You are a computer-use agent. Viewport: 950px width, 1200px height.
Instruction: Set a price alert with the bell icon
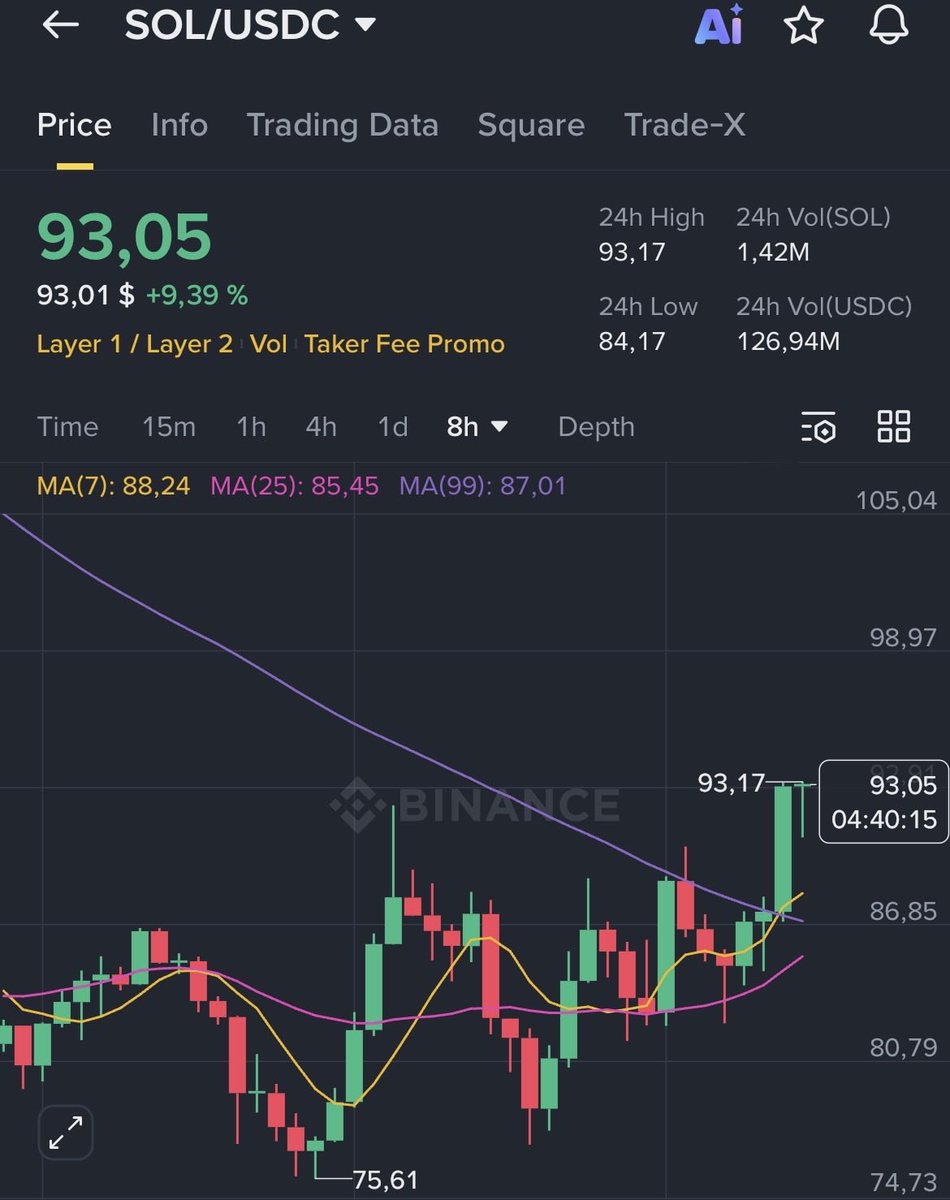click(x=888, y=25)
